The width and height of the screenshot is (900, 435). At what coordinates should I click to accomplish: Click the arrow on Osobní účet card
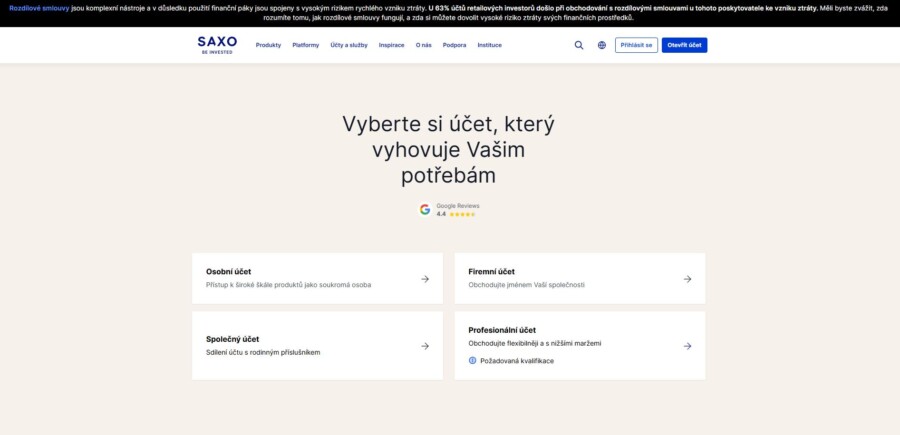(x=425, y=279)
